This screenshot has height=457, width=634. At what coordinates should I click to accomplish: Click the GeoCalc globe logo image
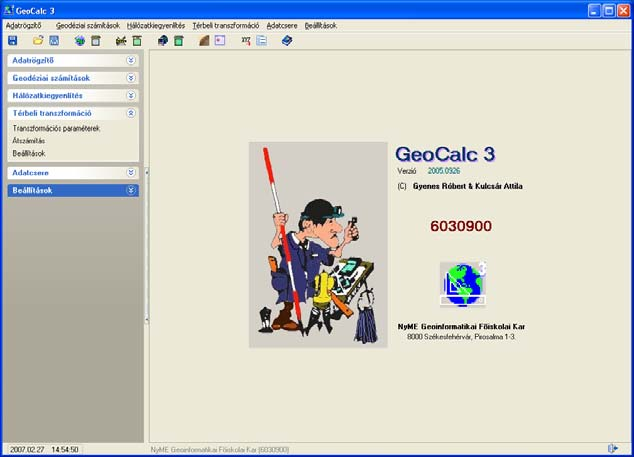pos(463,284)
